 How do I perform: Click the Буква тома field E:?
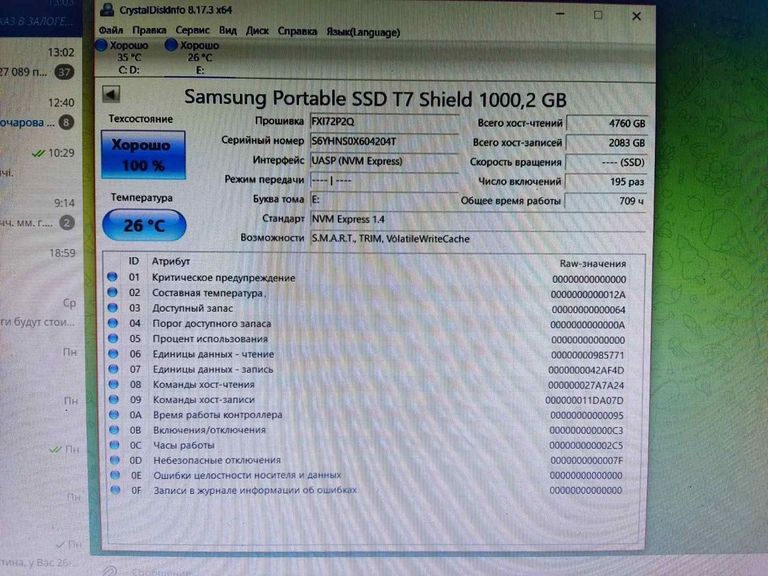(384, 199)
